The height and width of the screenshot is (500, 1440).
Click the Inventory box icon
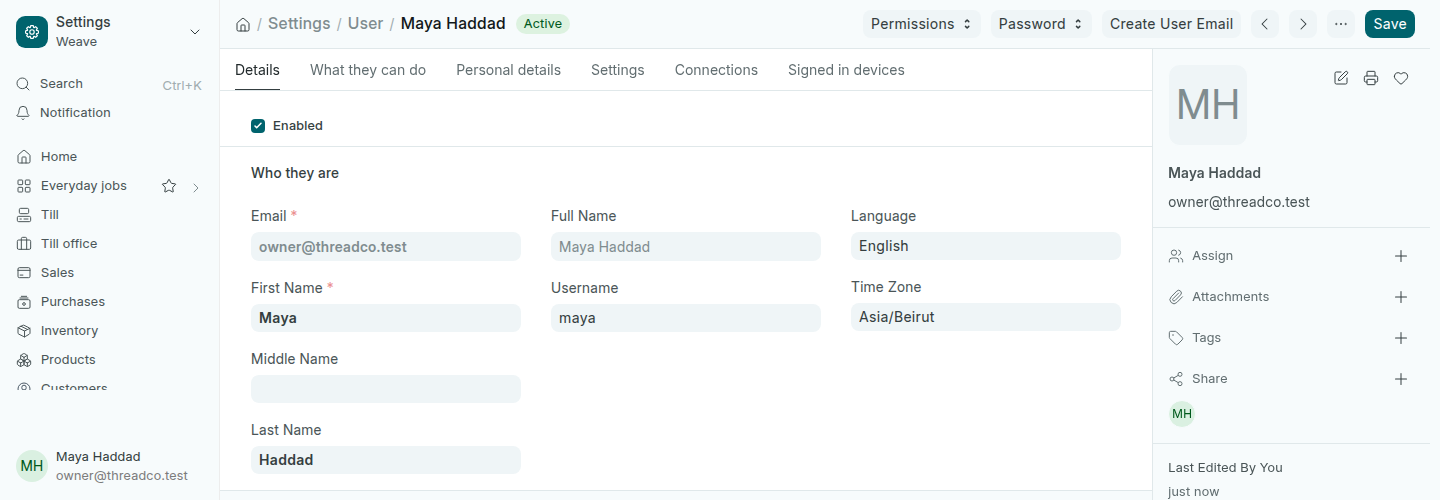click(x=24, y=331)
